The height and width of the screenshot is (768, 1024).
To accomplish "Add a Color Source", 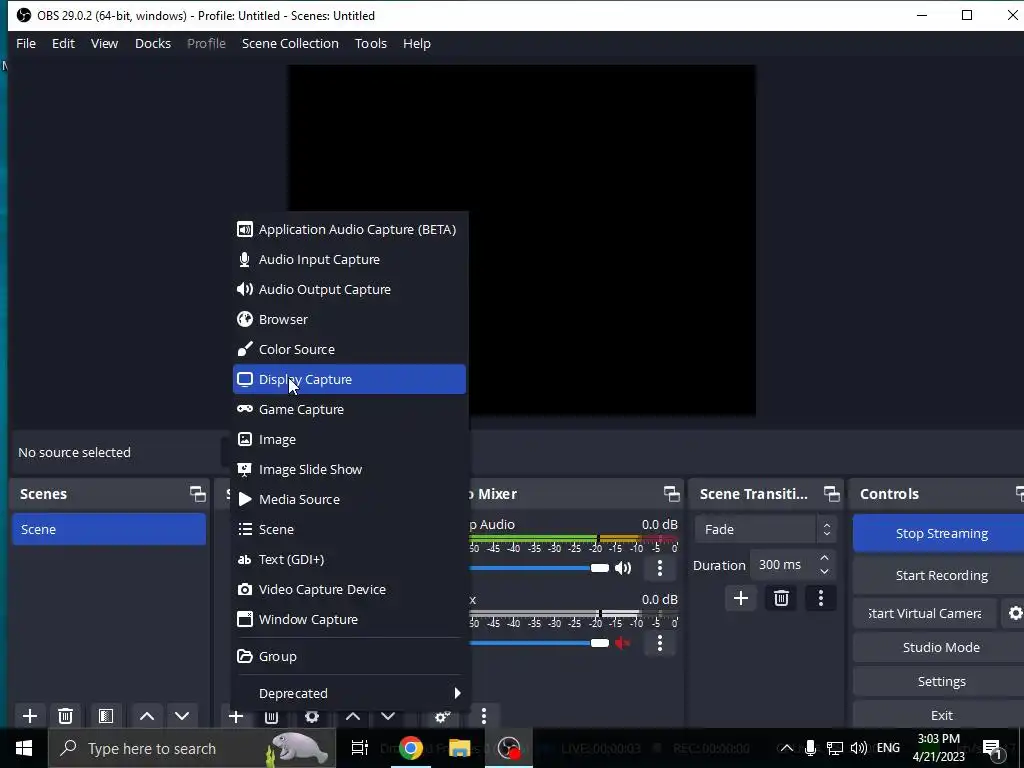I will [349, 349].
